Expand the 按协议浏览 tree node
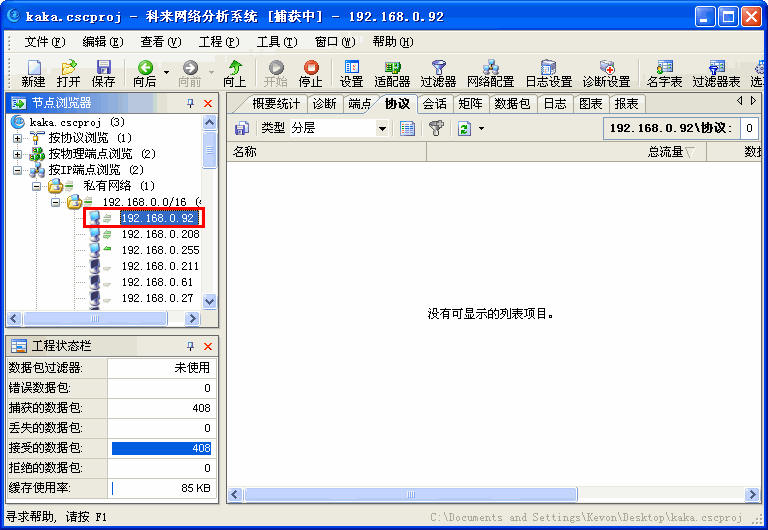 tap(18, 139)
